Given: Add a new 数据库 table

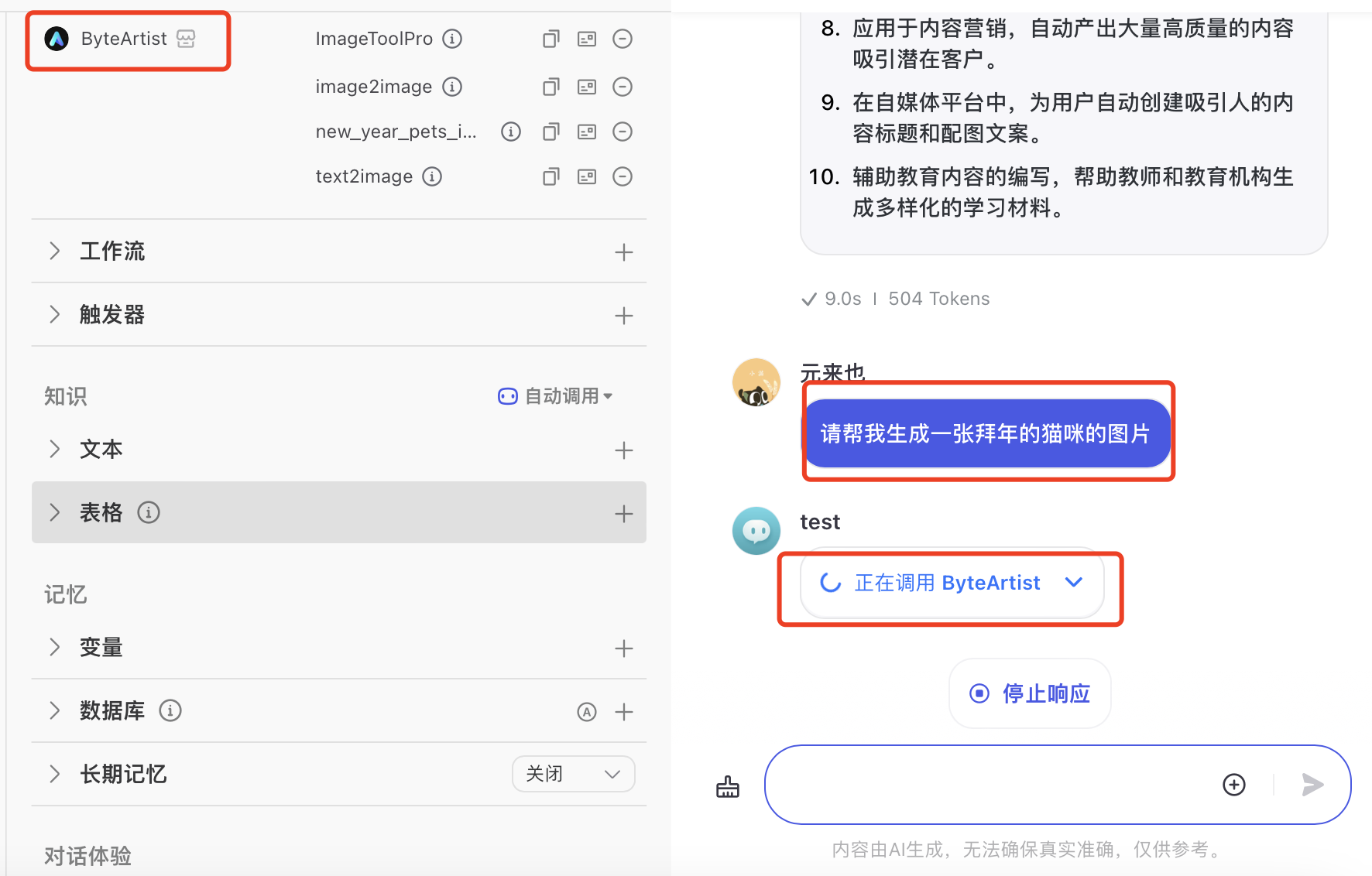Looking at the screenshot, I should [x=624, y=712].
